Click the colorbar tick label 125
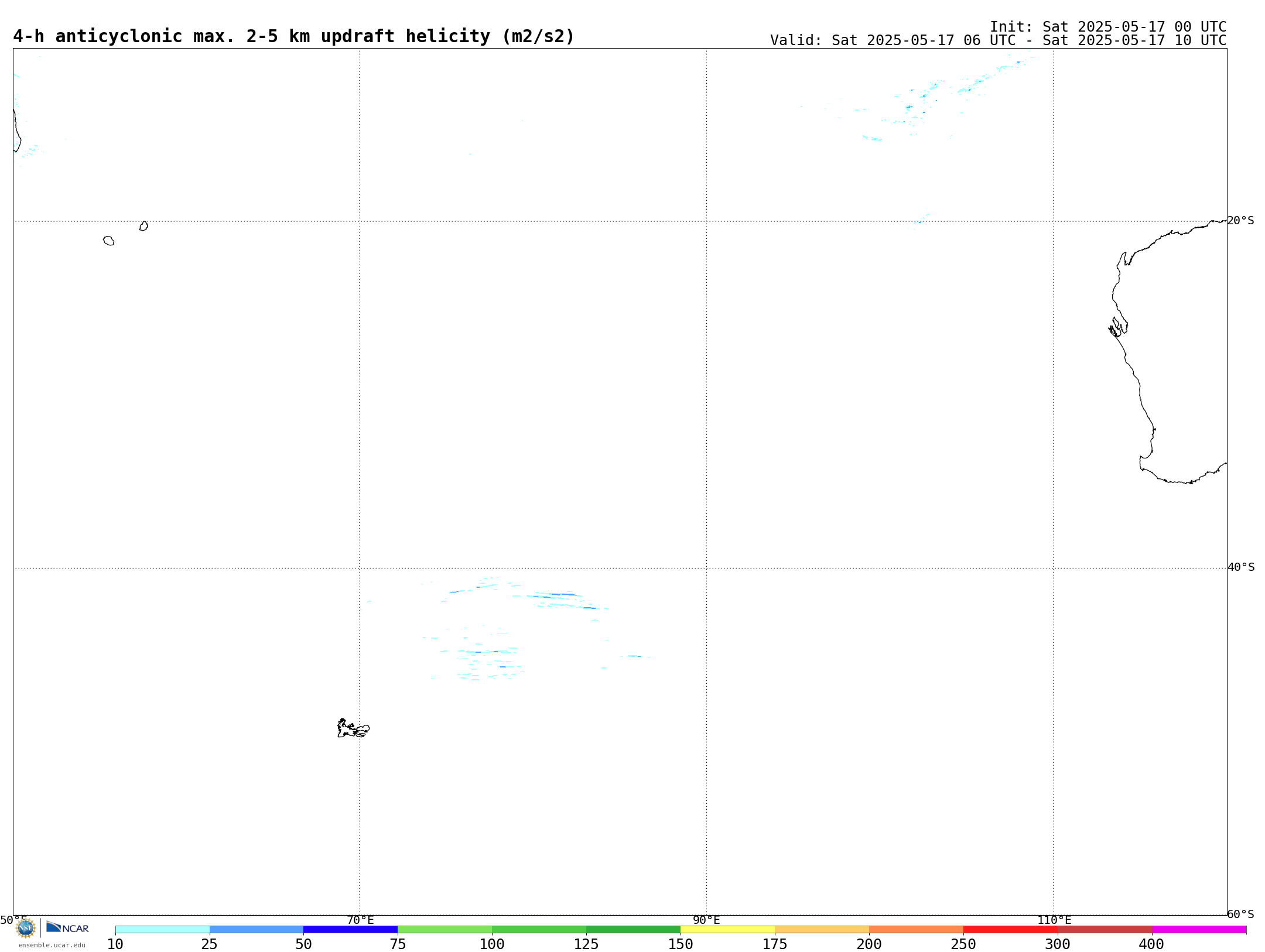The image size is (1265, 952). pos(586,944)
